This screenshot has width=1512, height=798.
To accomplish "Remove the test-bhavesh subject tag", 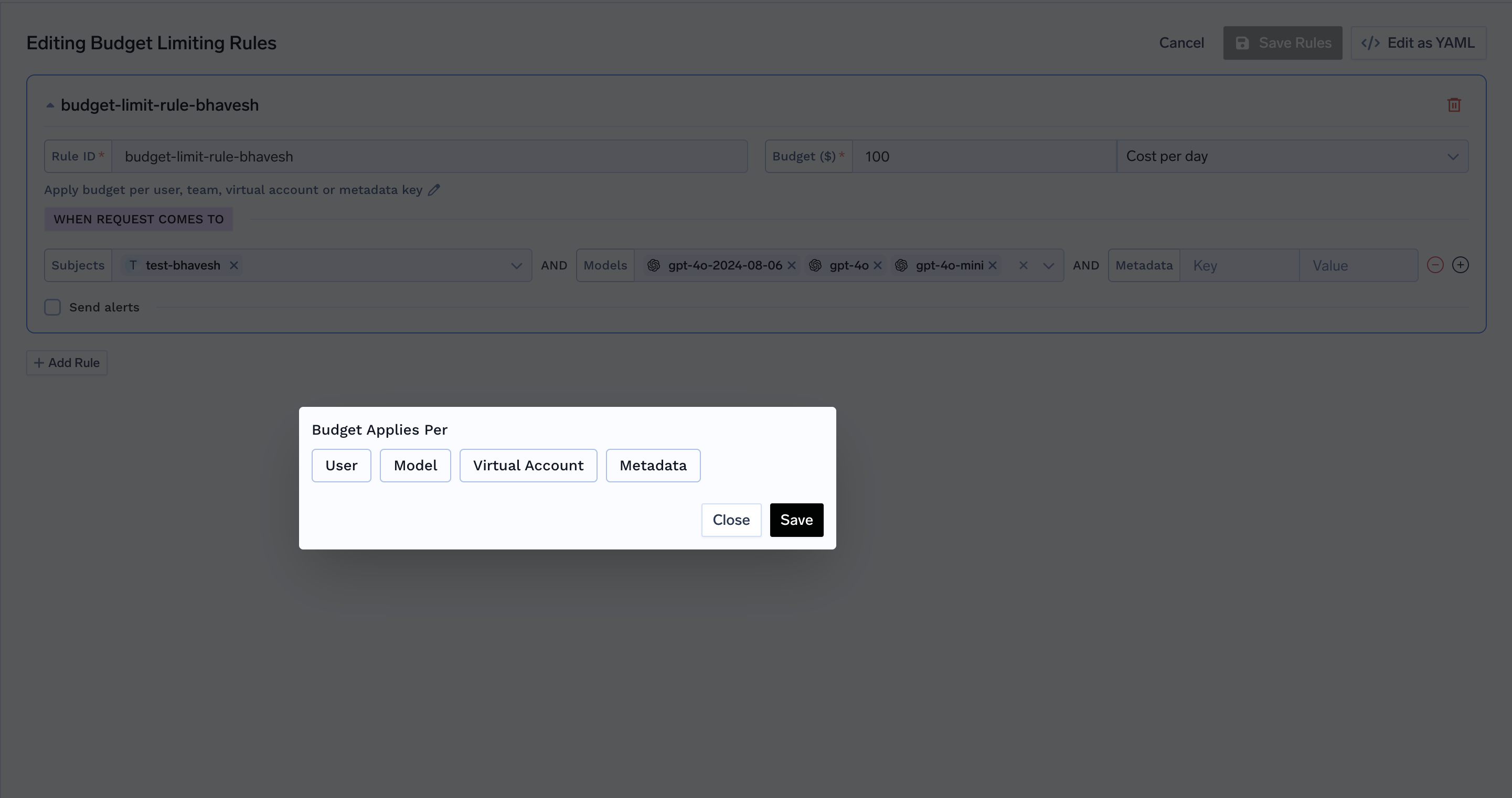I will (x=233, y=265).
